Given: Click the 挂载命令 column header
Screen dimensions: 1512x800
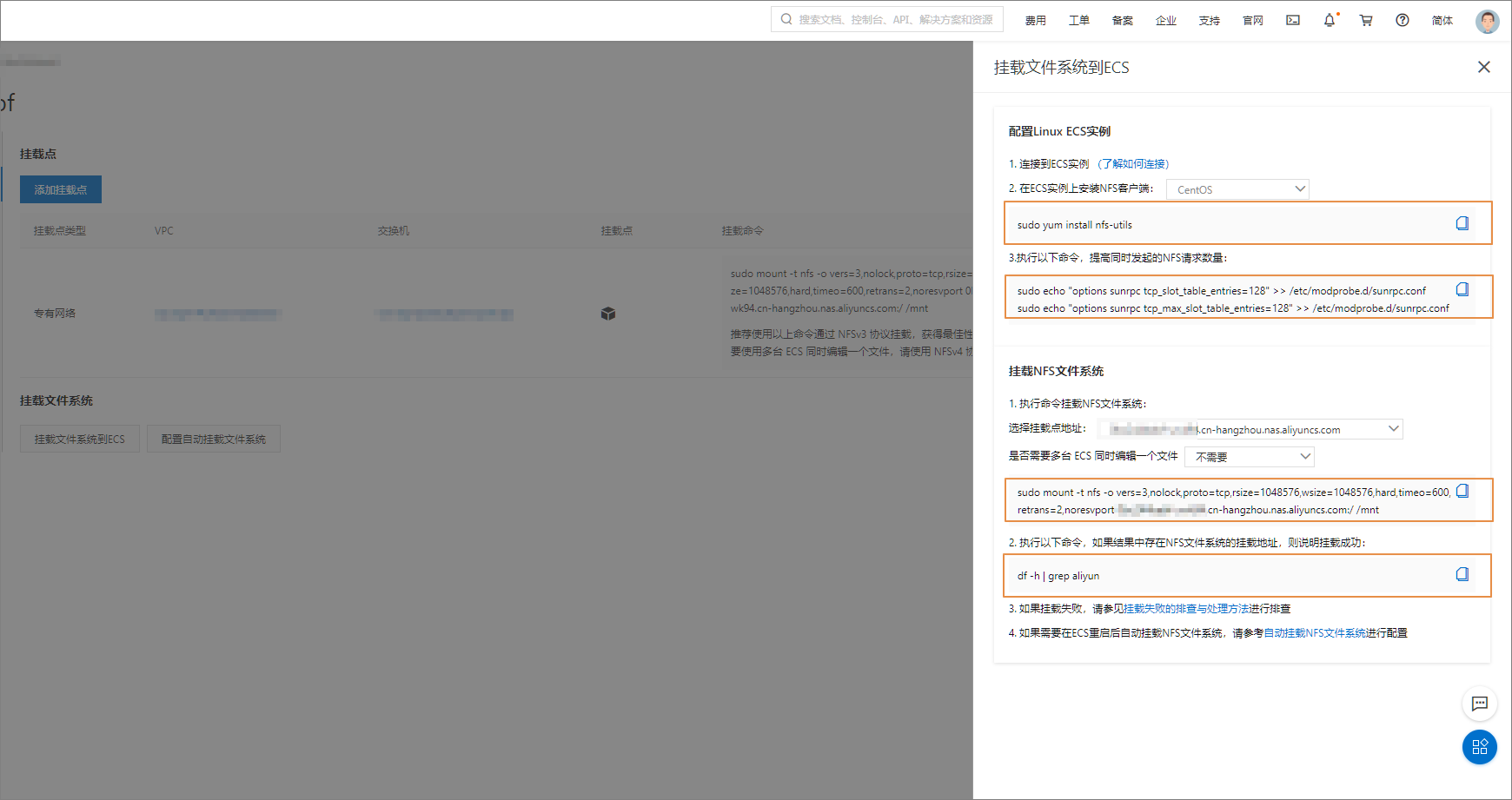Looking at the screenshot, I should [742, 230].
